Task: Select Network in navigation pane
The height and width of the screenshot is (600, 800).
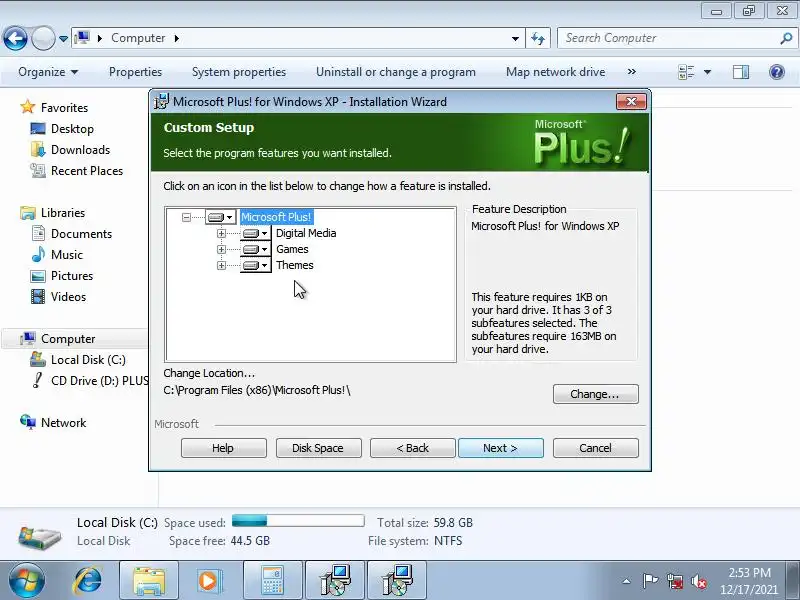Action: (64, 422)
